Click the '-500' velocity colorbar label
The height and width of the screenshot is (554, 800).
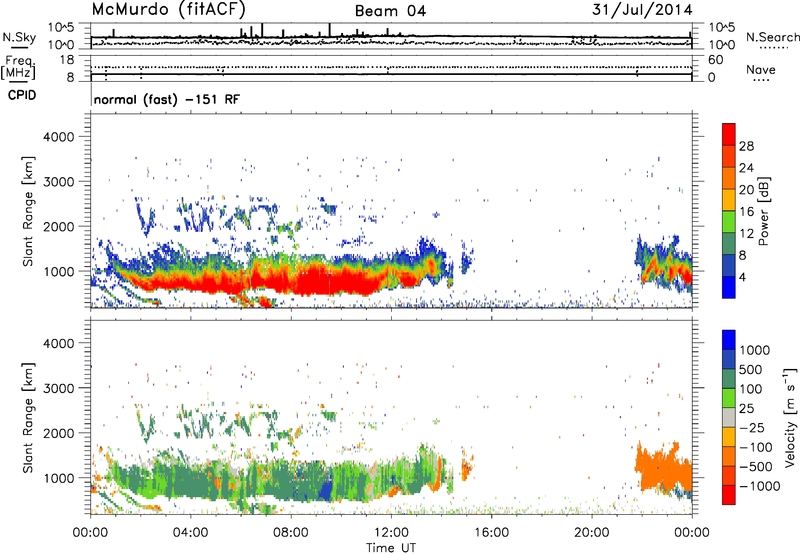coord(756,467)
